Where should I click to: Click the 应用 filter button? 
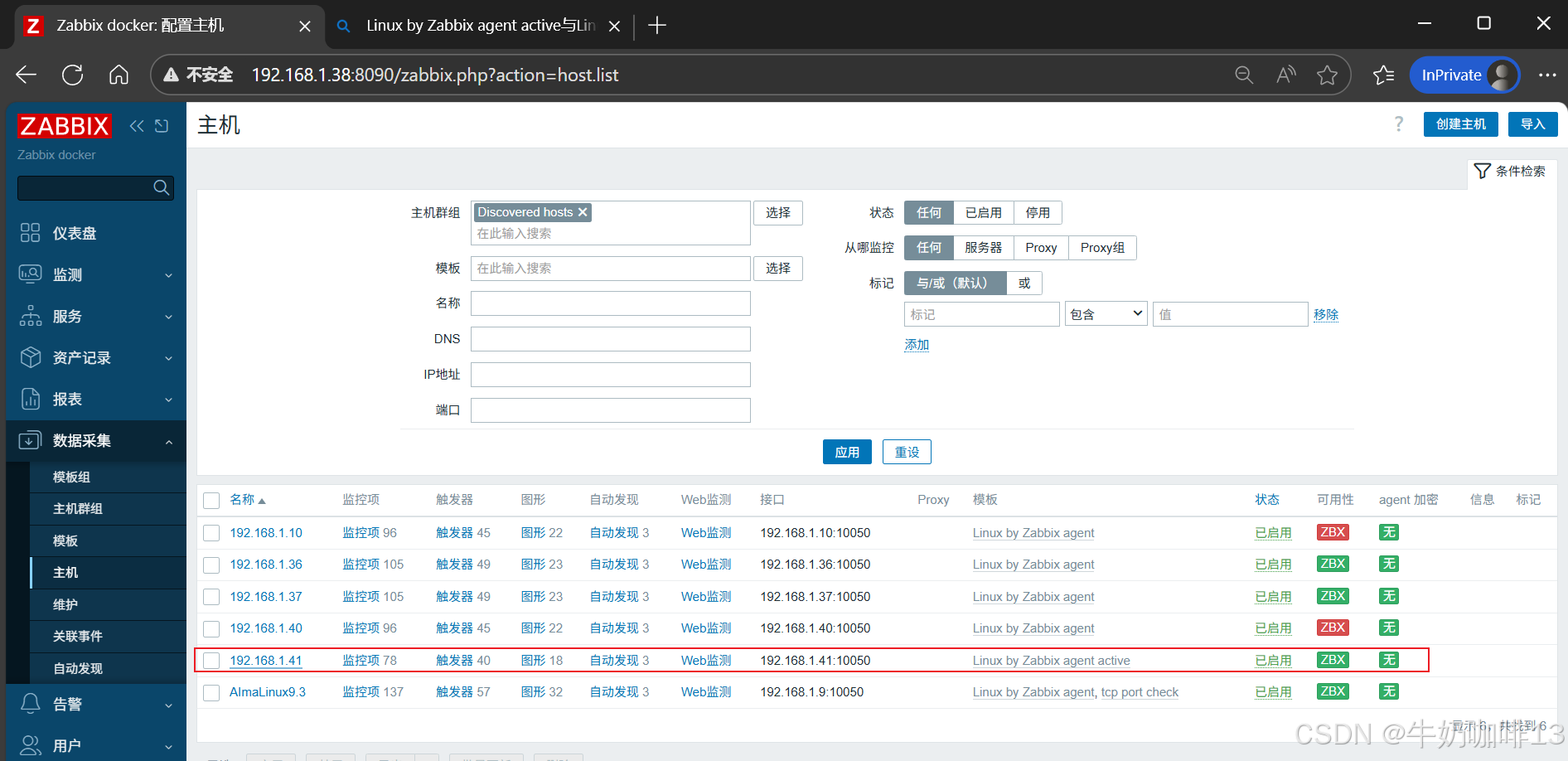click(847, 452)
